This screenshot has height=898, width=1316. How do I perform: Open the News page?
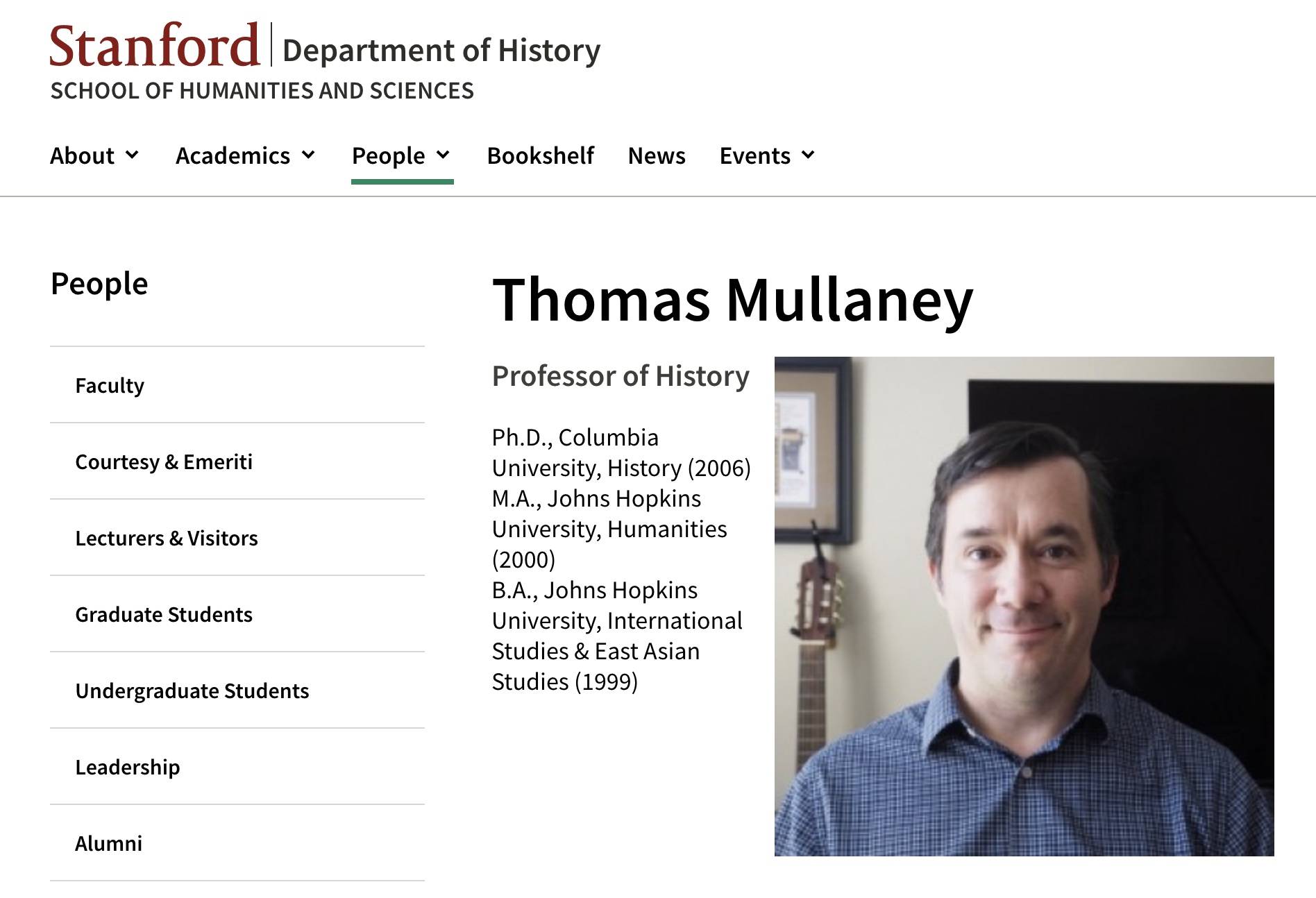[657, 155]
